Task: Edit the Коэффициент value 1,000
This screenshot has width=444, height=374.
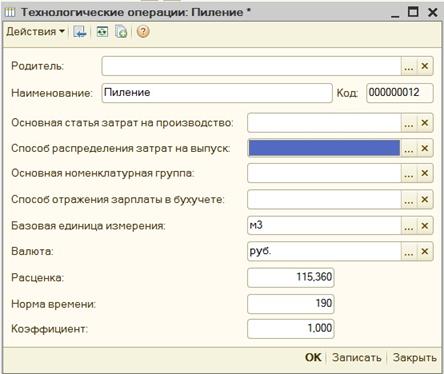Action: (x=291, y=329)
